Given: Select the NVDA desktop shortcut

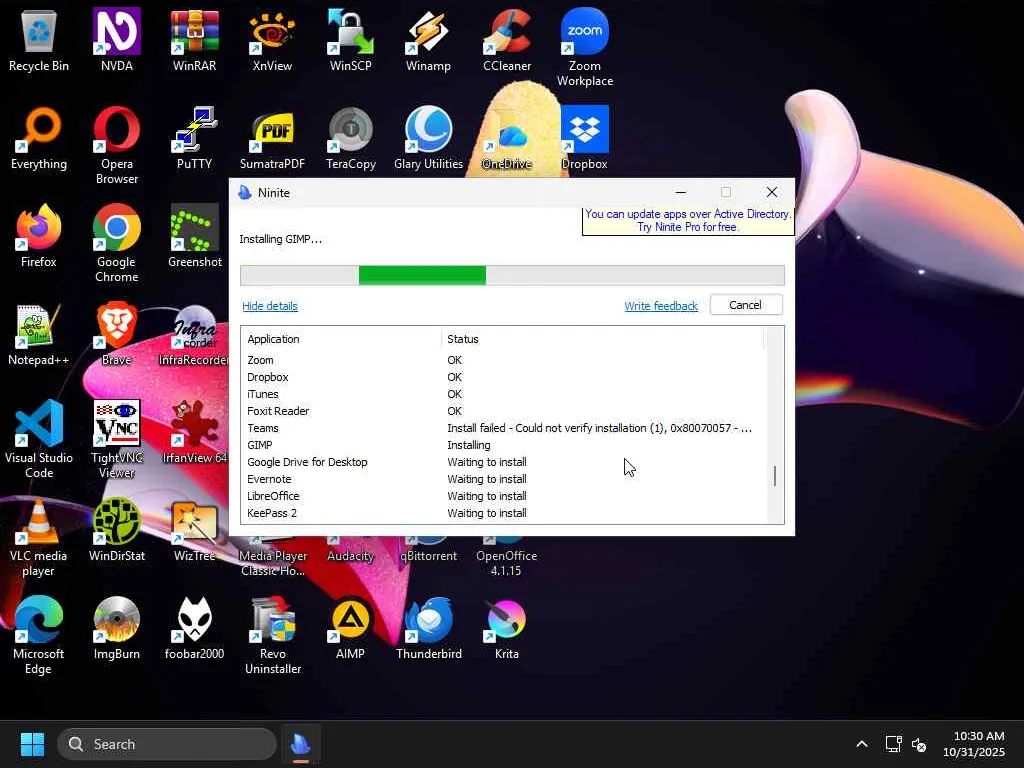Looking at the screenshot, I should 116,40.
